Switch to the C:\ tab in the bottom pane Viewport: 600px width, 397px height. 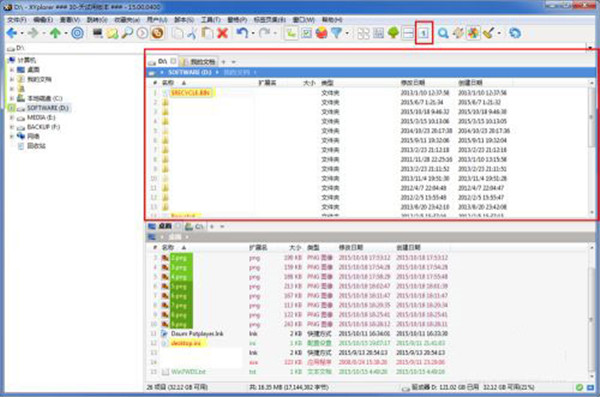point(194,227)
